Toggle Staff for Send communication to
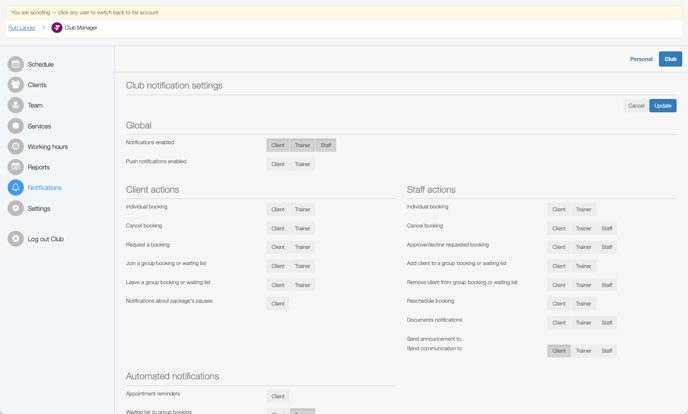 tap(607, 351)
